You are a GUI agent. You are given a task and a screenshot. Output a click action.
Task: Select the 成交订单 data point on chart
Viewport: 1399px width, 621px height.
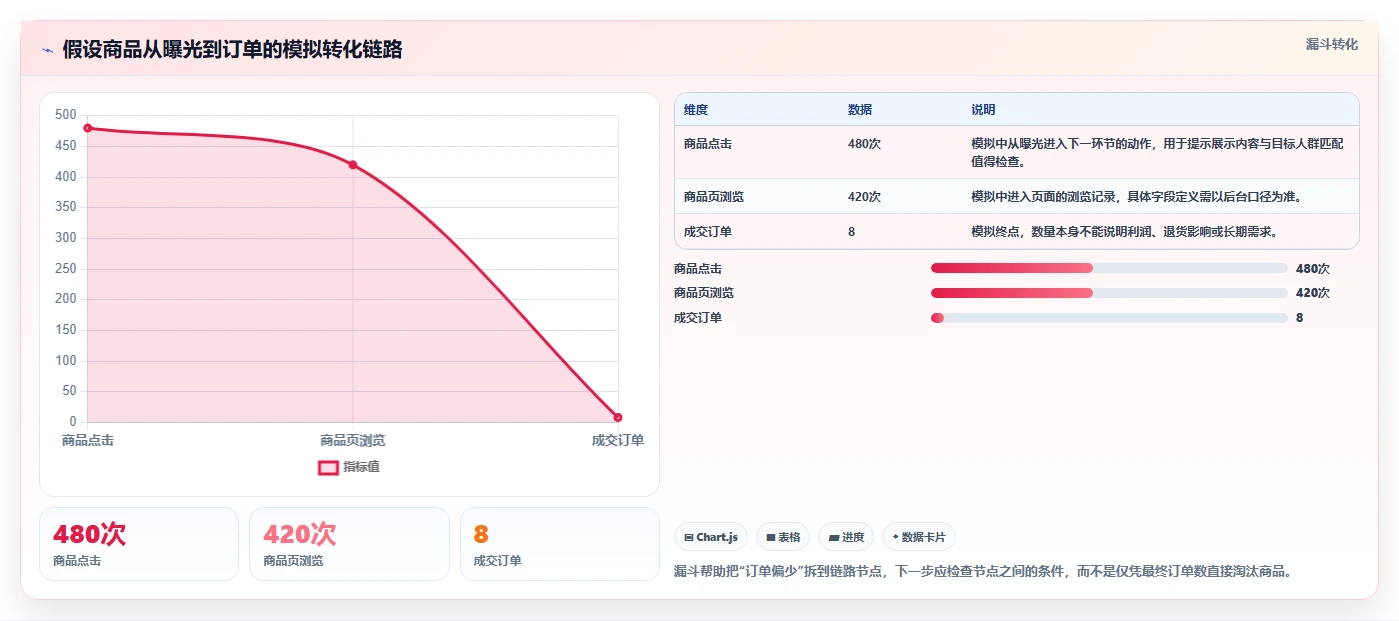(618, 417)
